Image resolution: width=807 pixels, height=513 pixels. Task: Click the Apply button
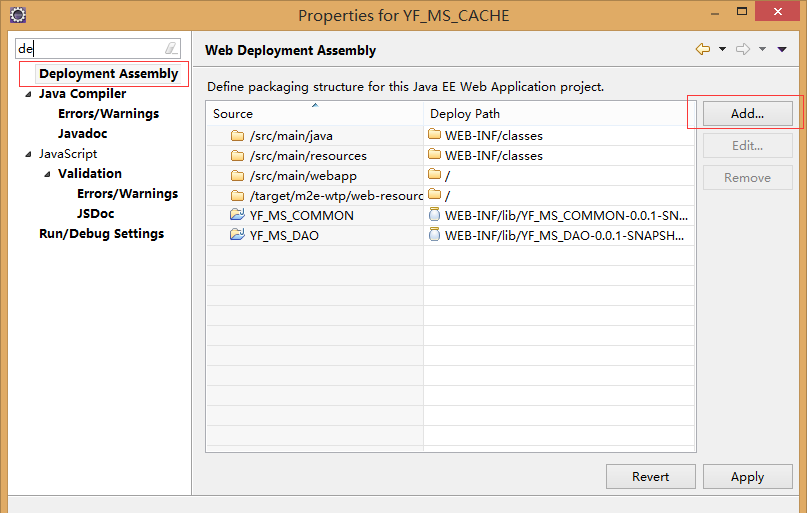point(747,476)
